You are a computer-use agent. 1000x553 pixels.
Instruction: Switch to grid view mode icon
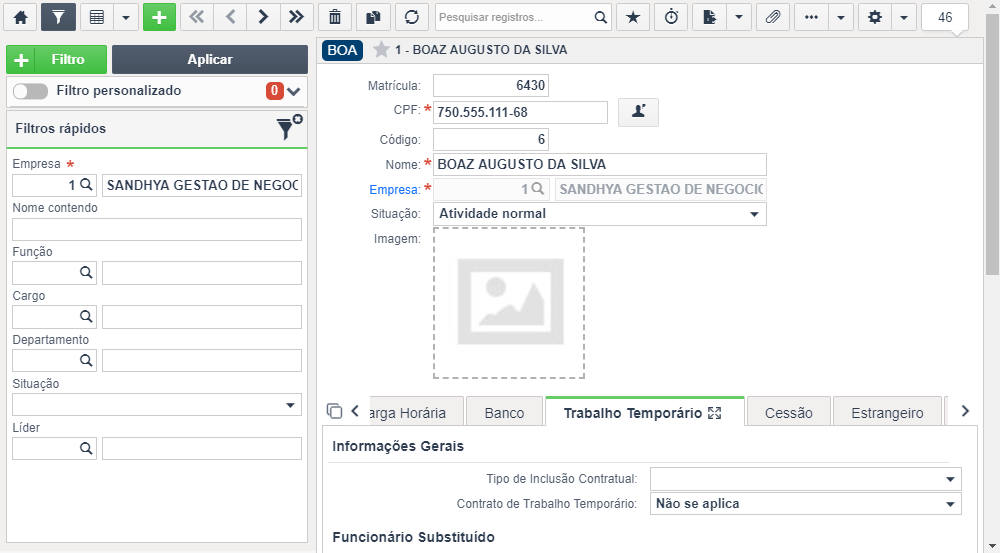click(97, 17)
